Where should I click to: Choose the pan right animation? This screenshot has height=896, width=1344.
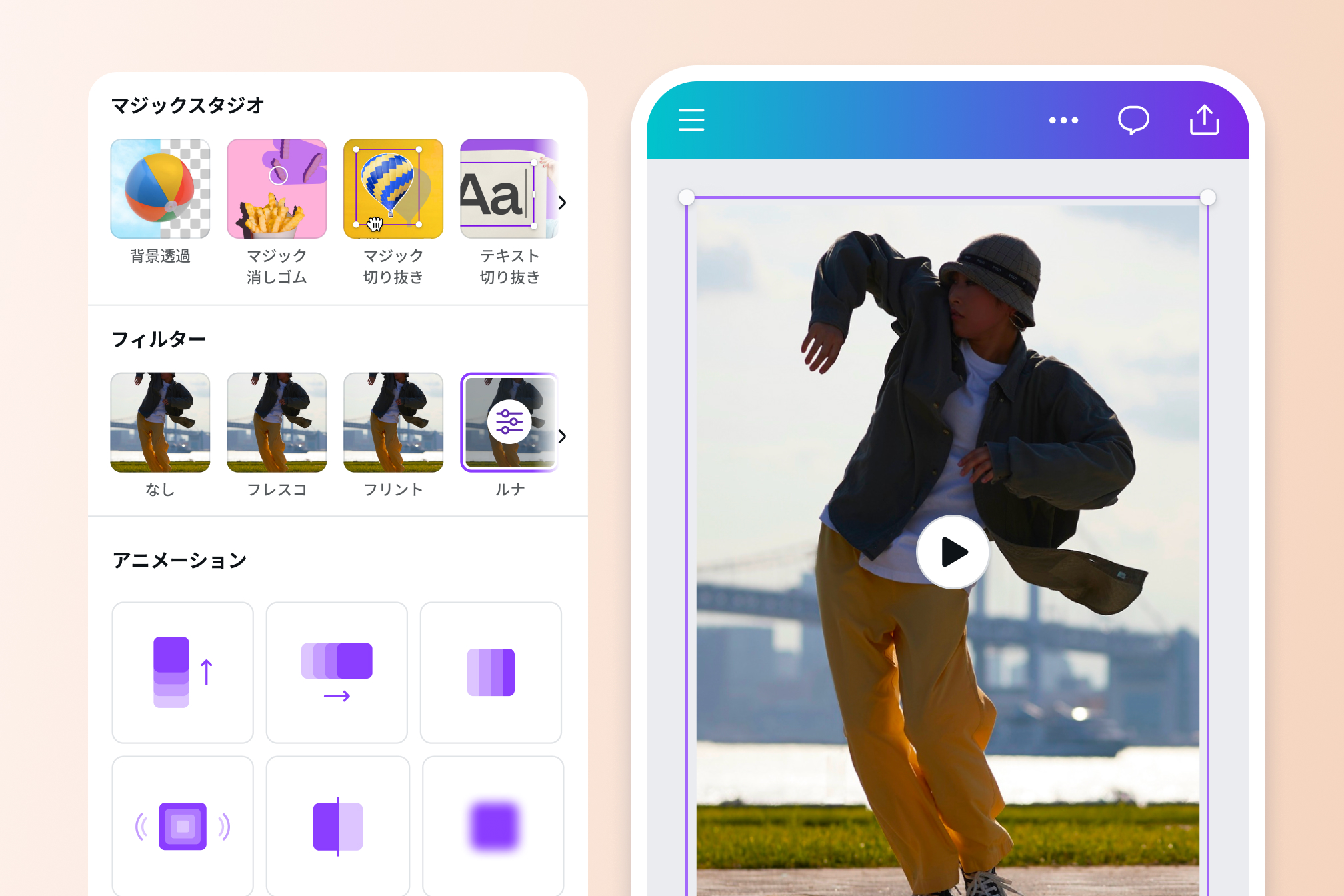click(x=337, y=673)
